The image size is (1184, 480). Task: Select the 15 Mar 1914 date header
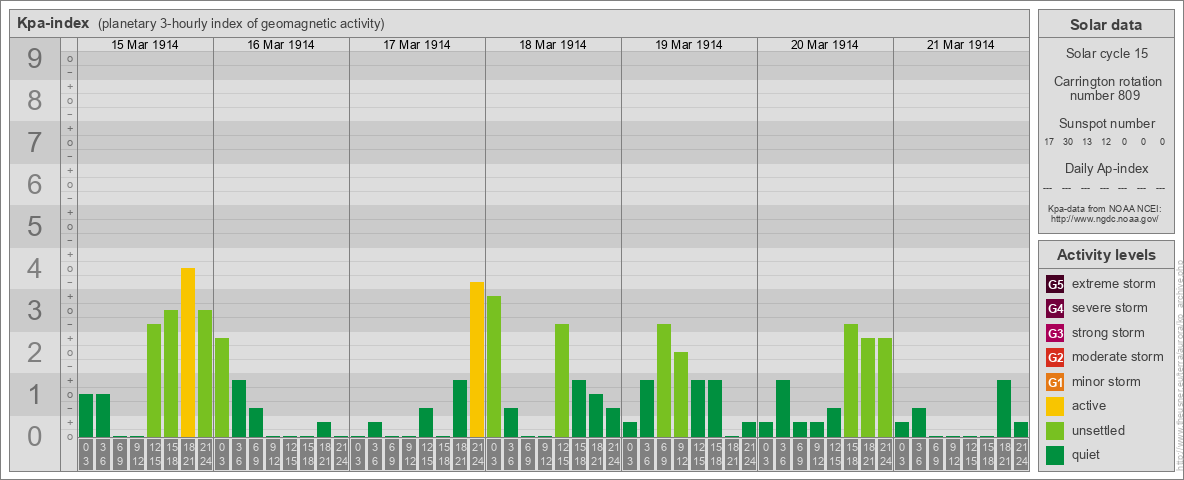[x=145, y=45]
